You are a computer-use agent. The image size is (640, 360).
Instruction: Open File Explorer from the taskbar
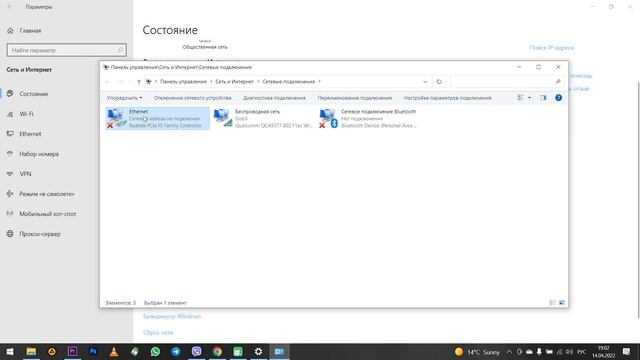(x=31, y=351)
